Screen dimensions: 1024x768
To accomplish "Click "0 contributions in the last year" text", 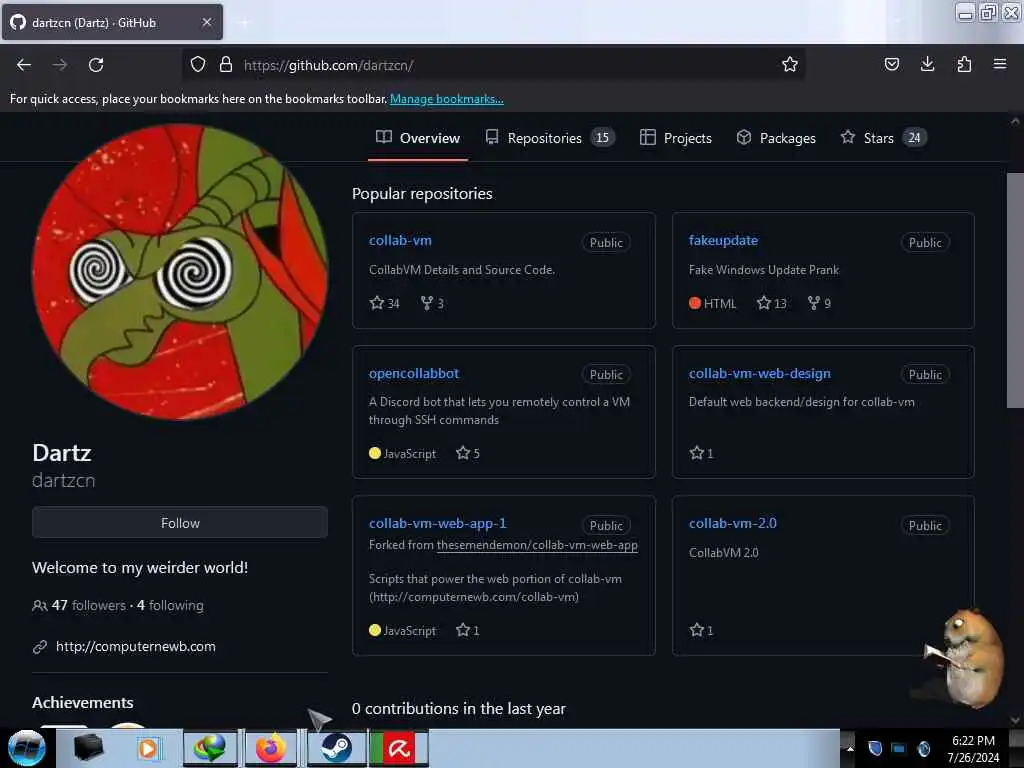I will tap(458, 709).
